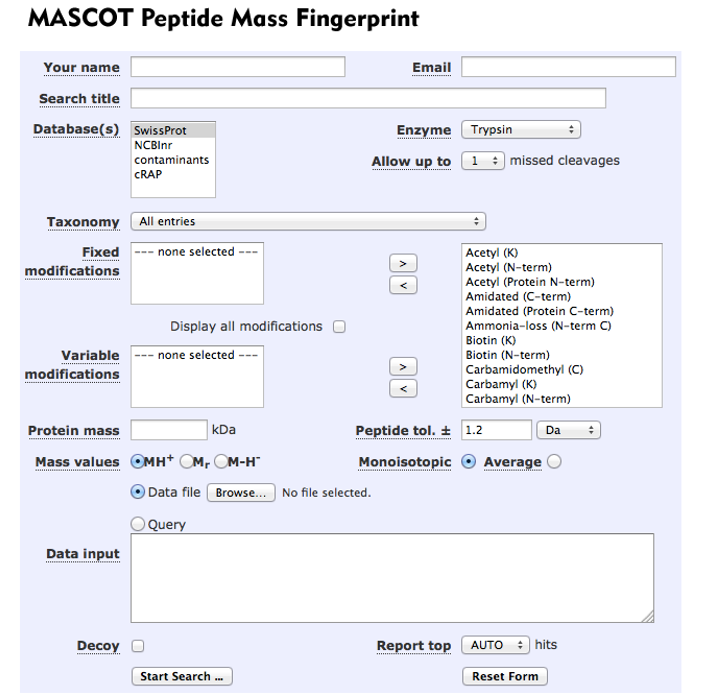Change the peptide tolerance Da unit dropdown
This screenshot has height=696, width=702.
click(569, 430)
